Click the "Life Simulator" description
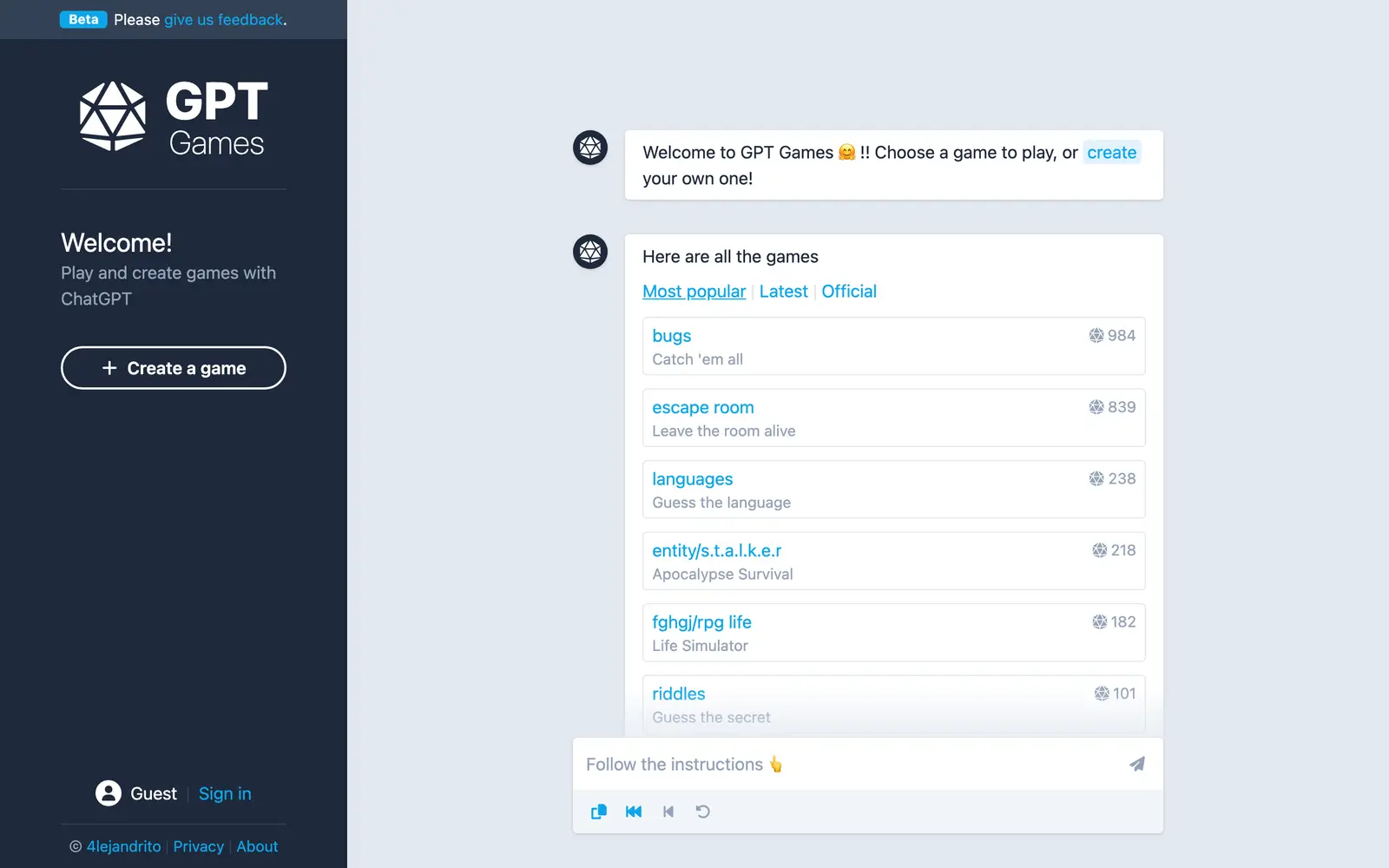The width and height of the screenshot is (1389, 868). pos(701,646)
